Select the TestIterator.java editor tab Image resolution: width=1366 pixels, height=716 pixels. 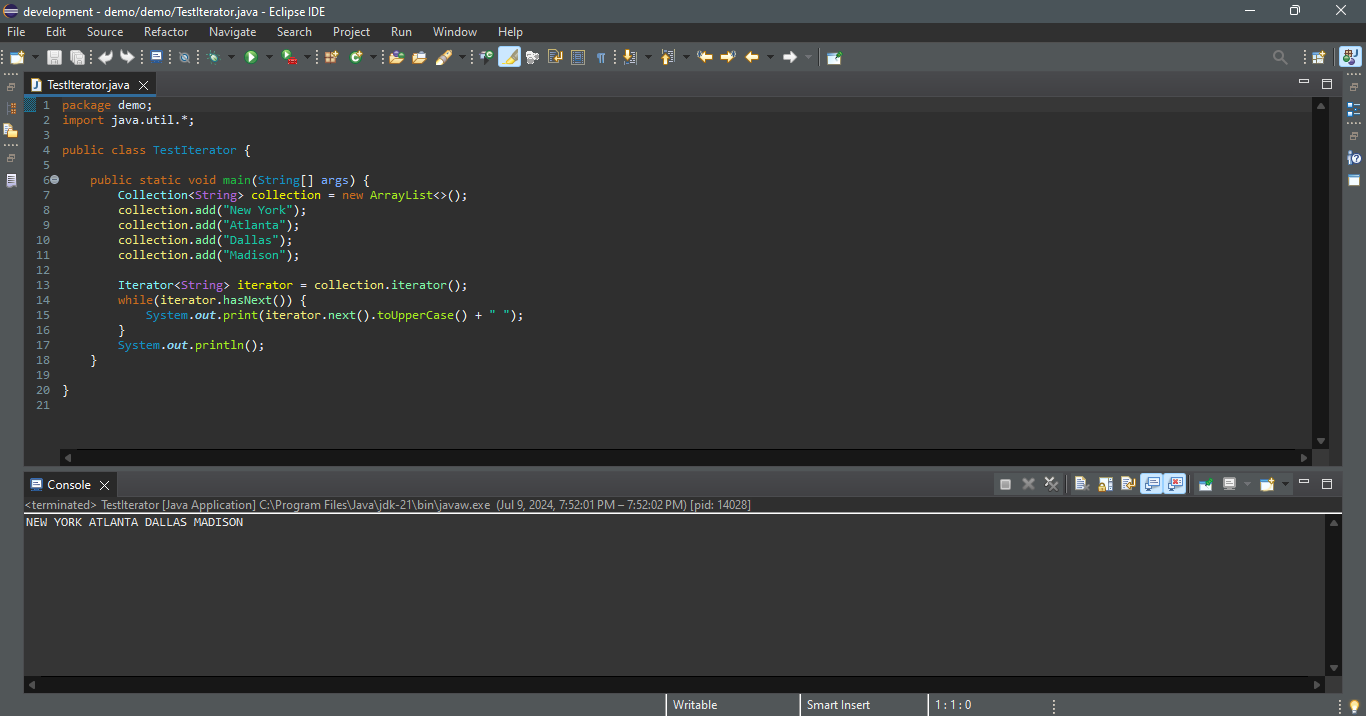88,85
